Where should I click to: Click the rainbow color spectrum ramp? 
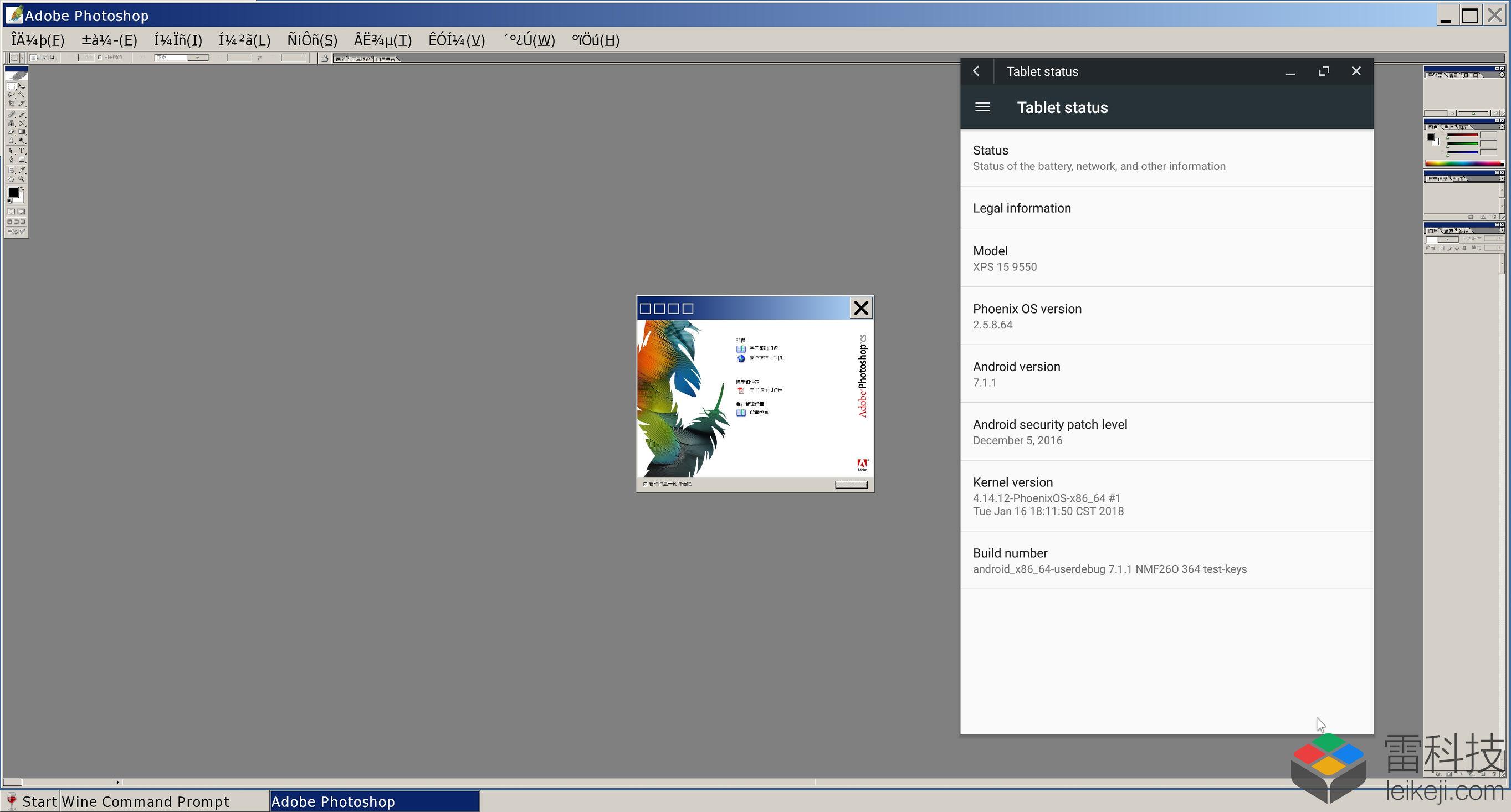(x=1464, y=163)
